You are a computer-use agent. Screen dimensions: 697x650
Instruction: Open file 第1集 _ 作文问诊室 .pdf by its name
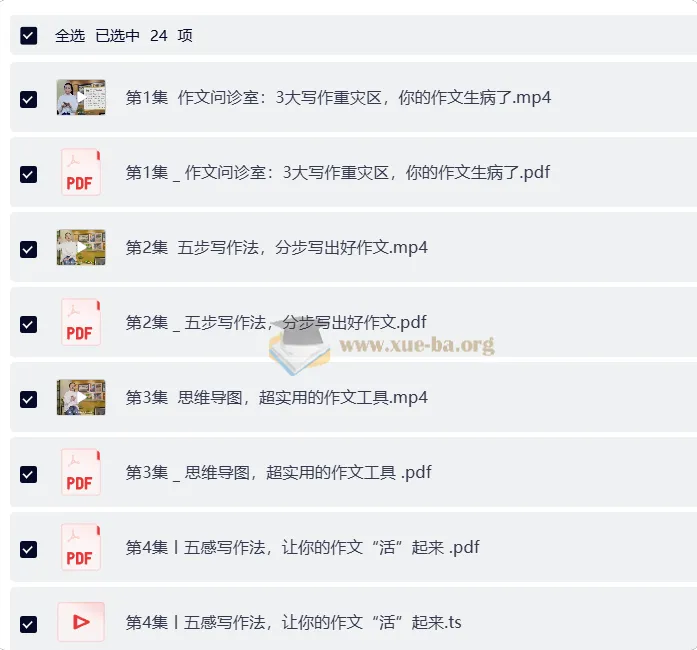(x=338, y=173)
